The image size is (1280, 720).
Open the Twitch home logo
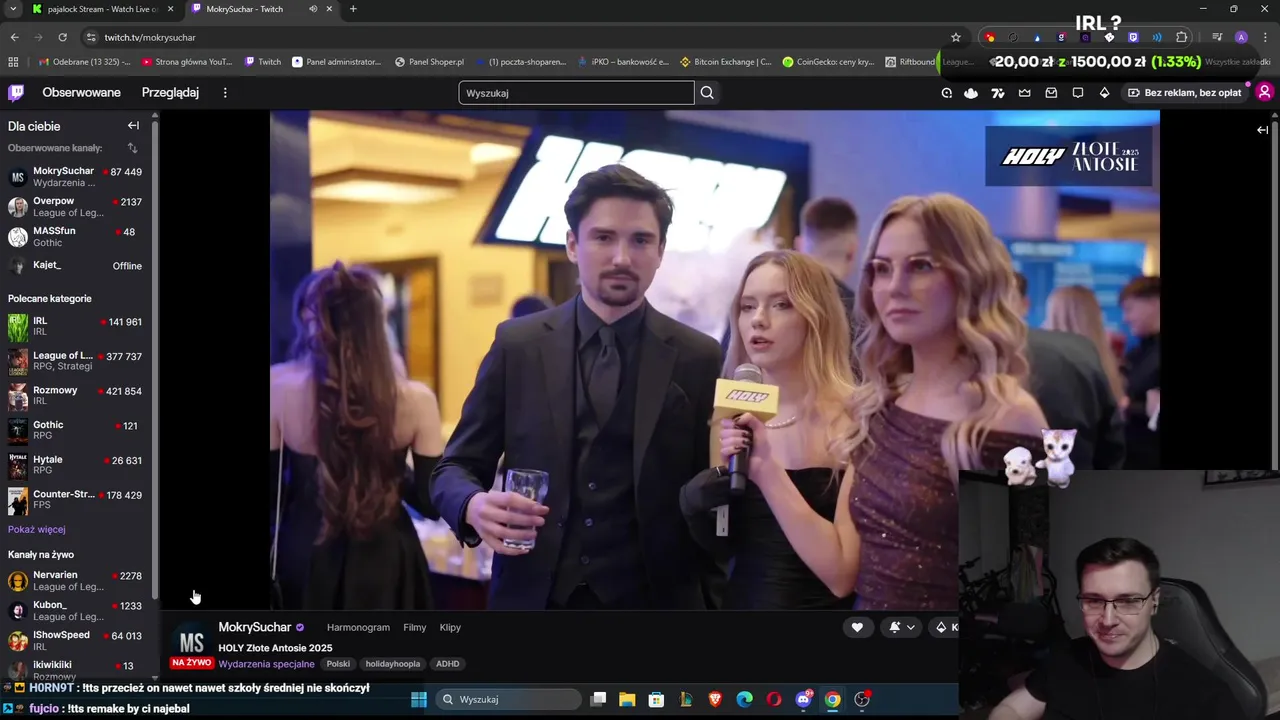16,93
